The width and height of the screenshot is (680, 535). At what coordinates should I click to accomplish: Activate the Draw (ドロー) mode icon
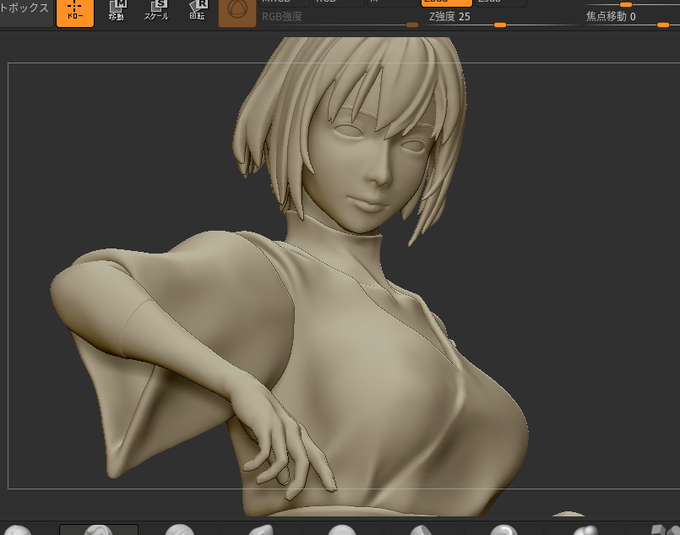(75, 13)
